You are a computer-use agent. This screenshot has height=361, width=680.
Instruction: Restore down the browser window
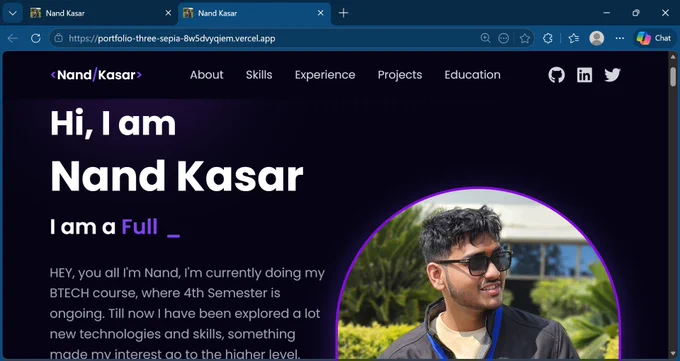(636, 13)
